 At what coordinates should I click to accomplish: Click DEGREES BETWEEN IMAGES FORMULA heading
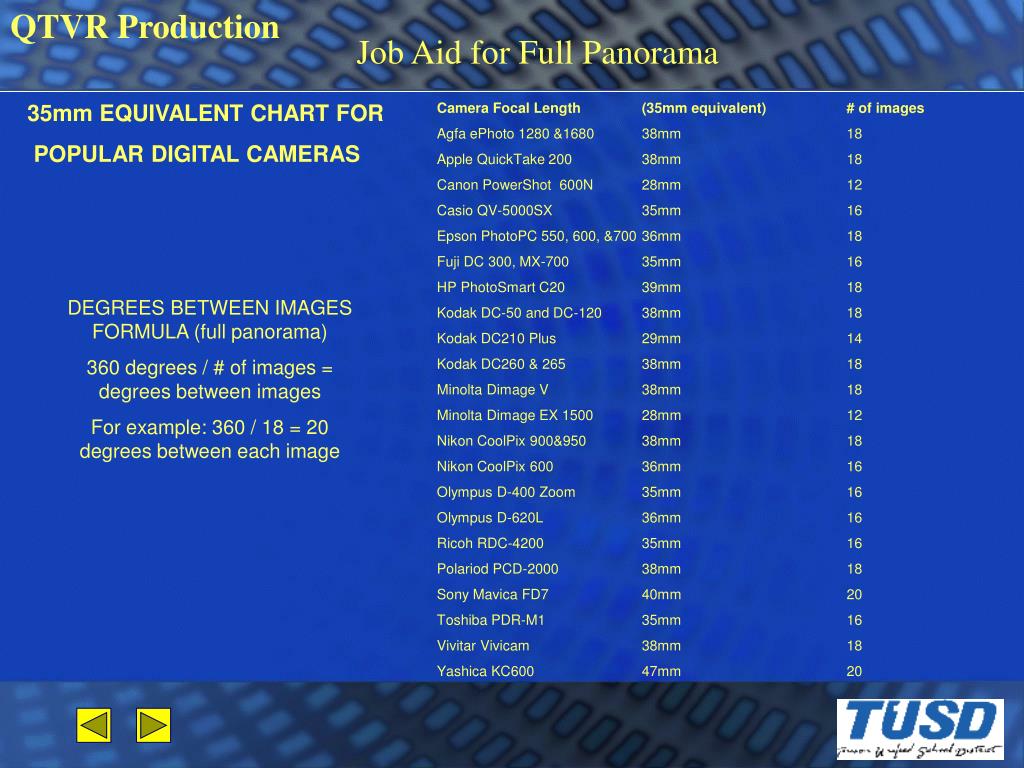[x=210, y=320]
